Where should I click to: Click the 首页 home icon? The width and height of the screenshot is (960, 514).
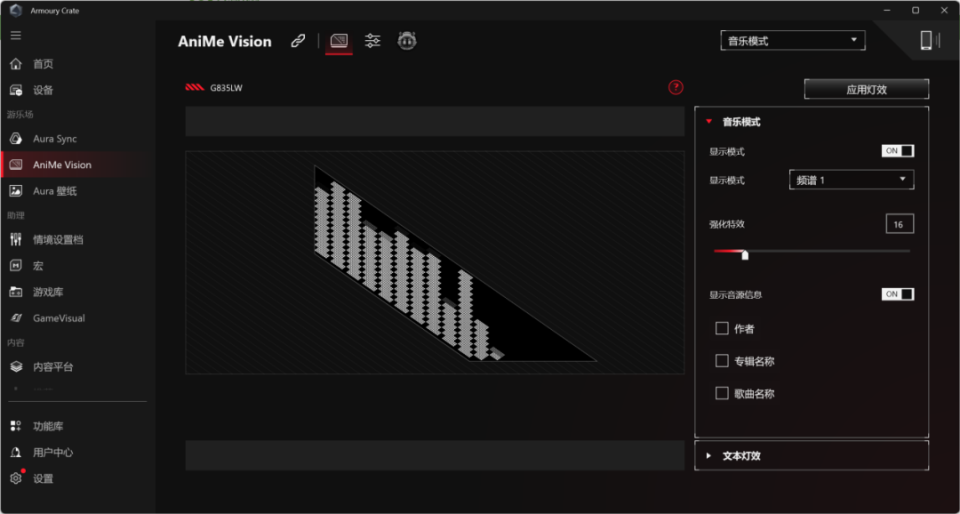(16, 64)
